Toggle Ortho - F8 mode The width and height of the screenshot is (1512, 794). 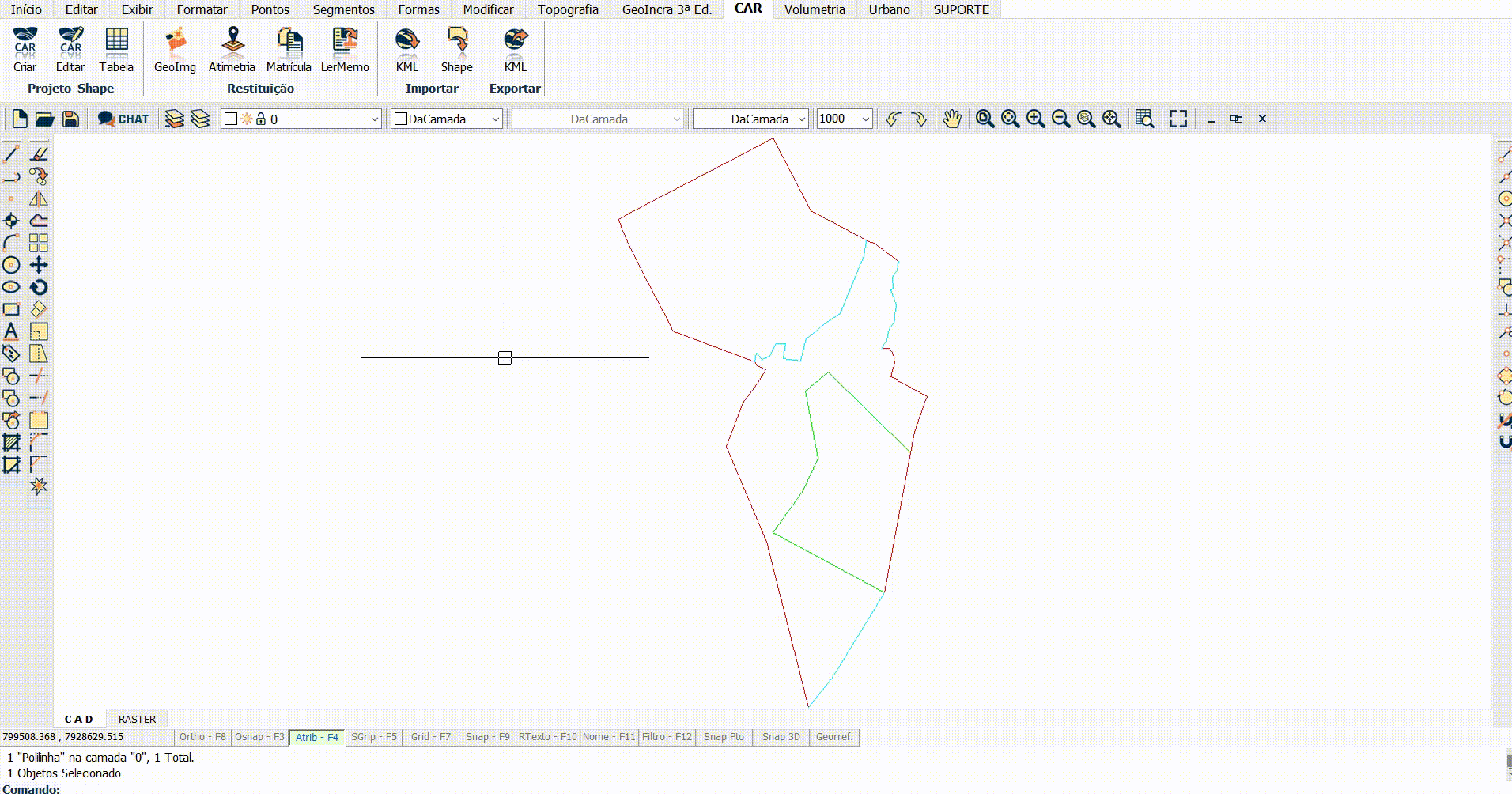click(x=202, y=737)
